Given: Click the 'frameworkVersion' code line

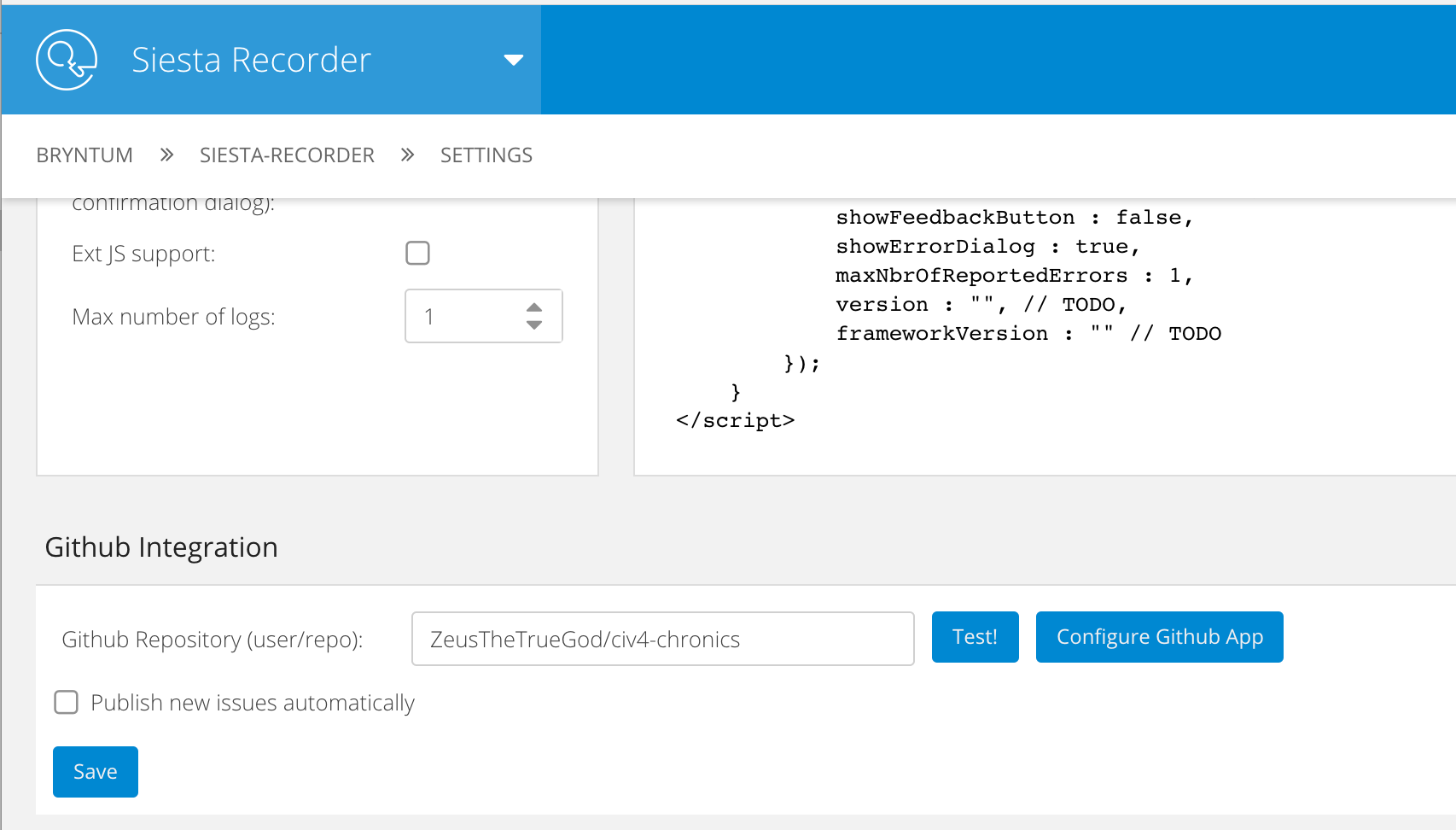Looking at the screenshot, I should [x=1028, y=334].
